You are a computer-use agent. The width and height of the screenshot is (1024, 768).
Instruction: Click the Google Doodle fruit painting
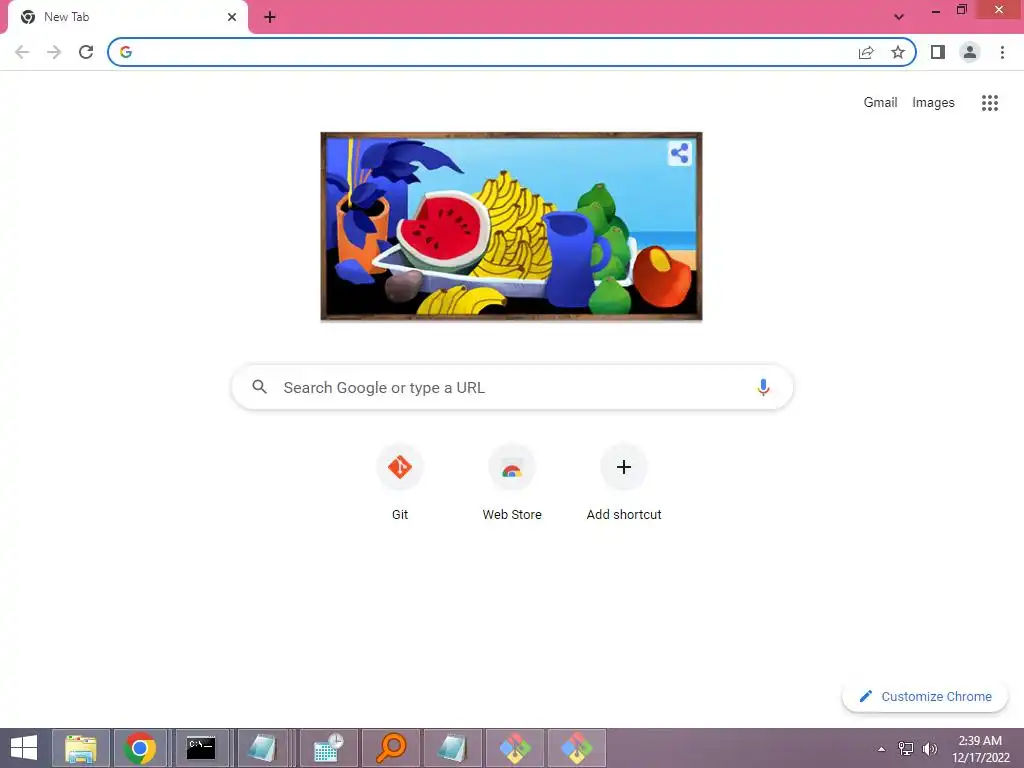pyautogui.click(x=511, y=226)
